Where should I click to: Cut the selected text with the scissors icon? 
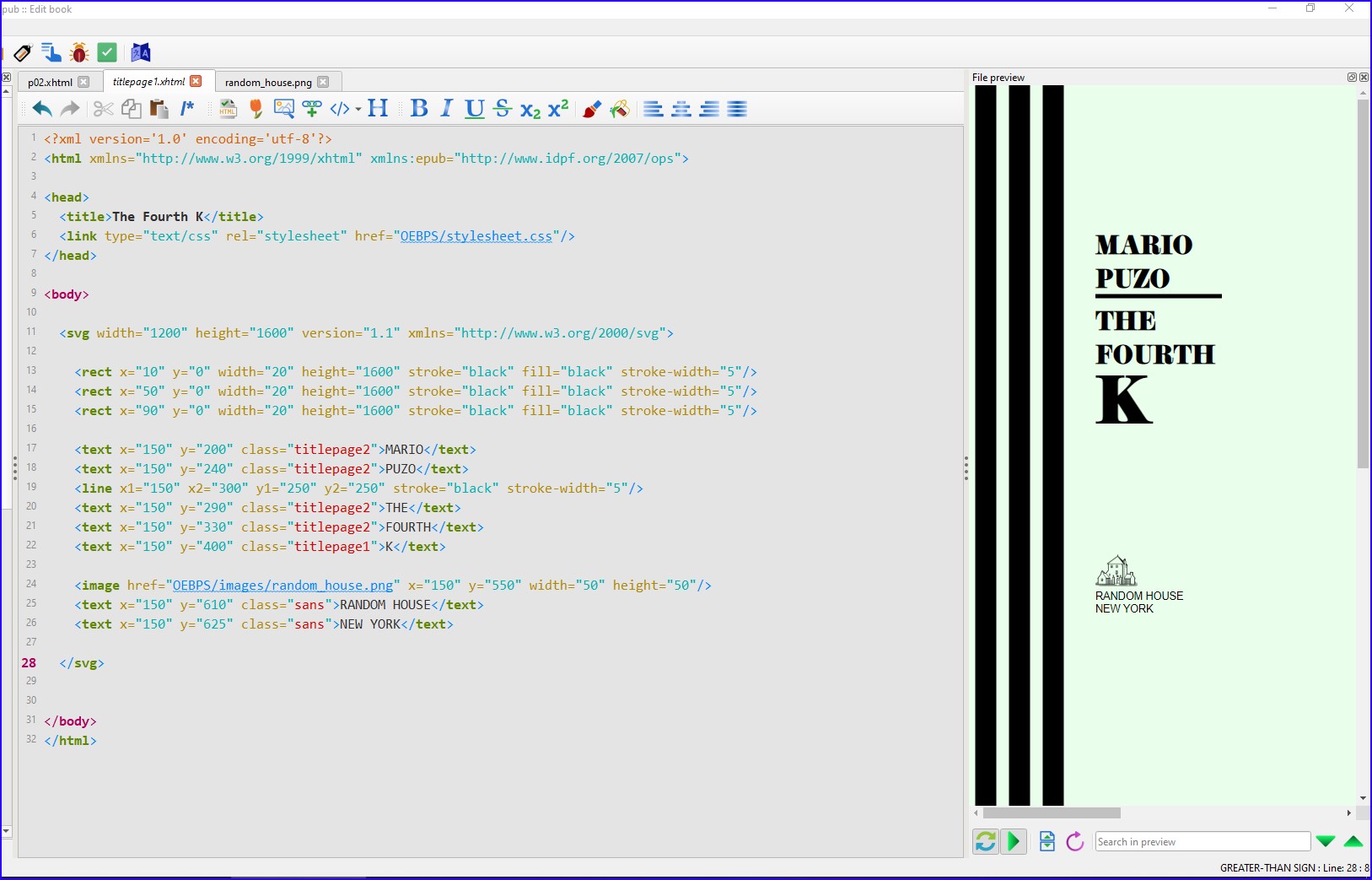pos(103,109)
